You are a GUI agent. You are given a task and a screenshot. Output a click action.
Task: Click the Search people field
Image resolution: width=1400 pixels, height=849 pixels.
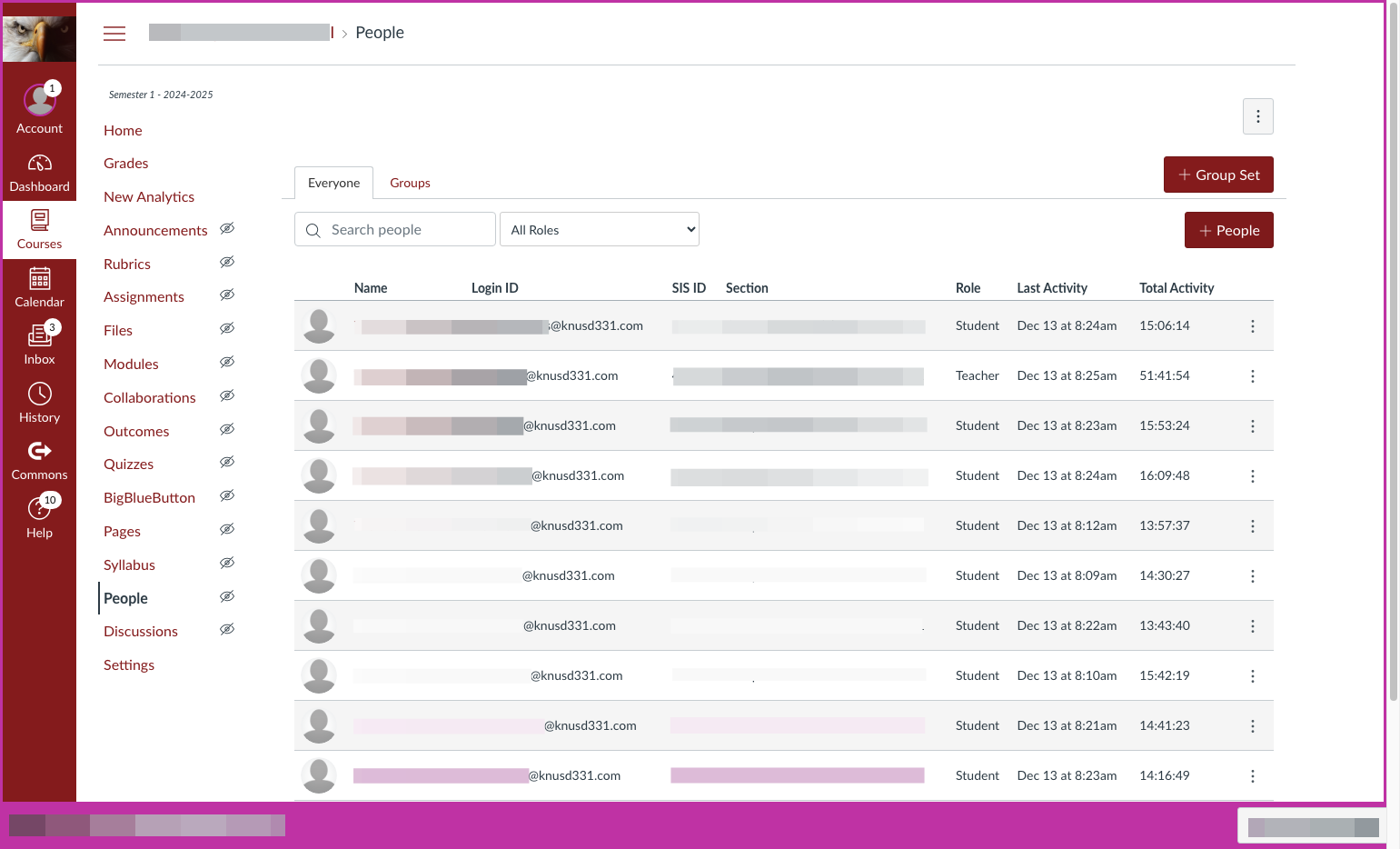click(x=395, y=229)
